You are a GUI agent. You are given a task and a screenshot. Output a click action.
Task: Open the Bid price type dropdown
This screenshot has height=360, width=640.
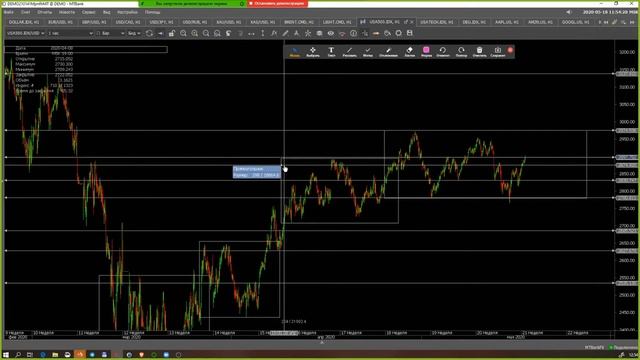(x=134, y=33)
